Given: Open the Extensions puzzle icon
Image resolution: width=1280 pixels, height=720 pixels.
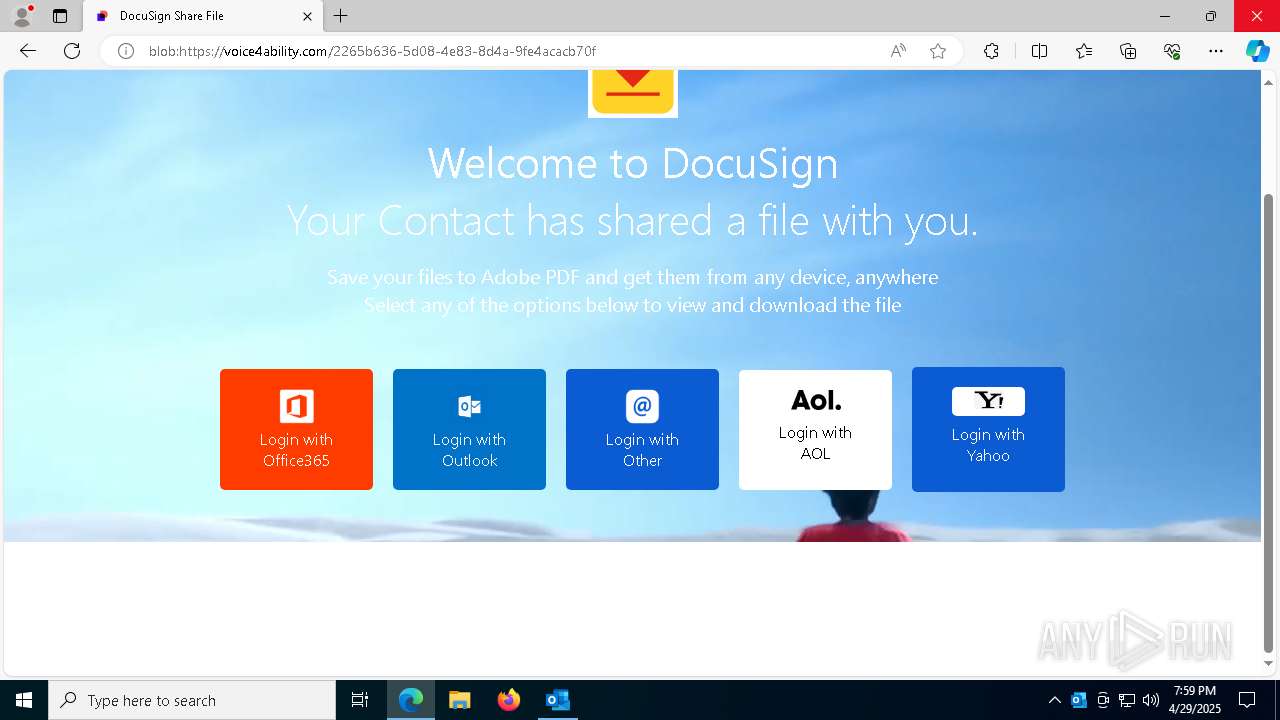Looking at the screenshot, I should pos(991,51).
